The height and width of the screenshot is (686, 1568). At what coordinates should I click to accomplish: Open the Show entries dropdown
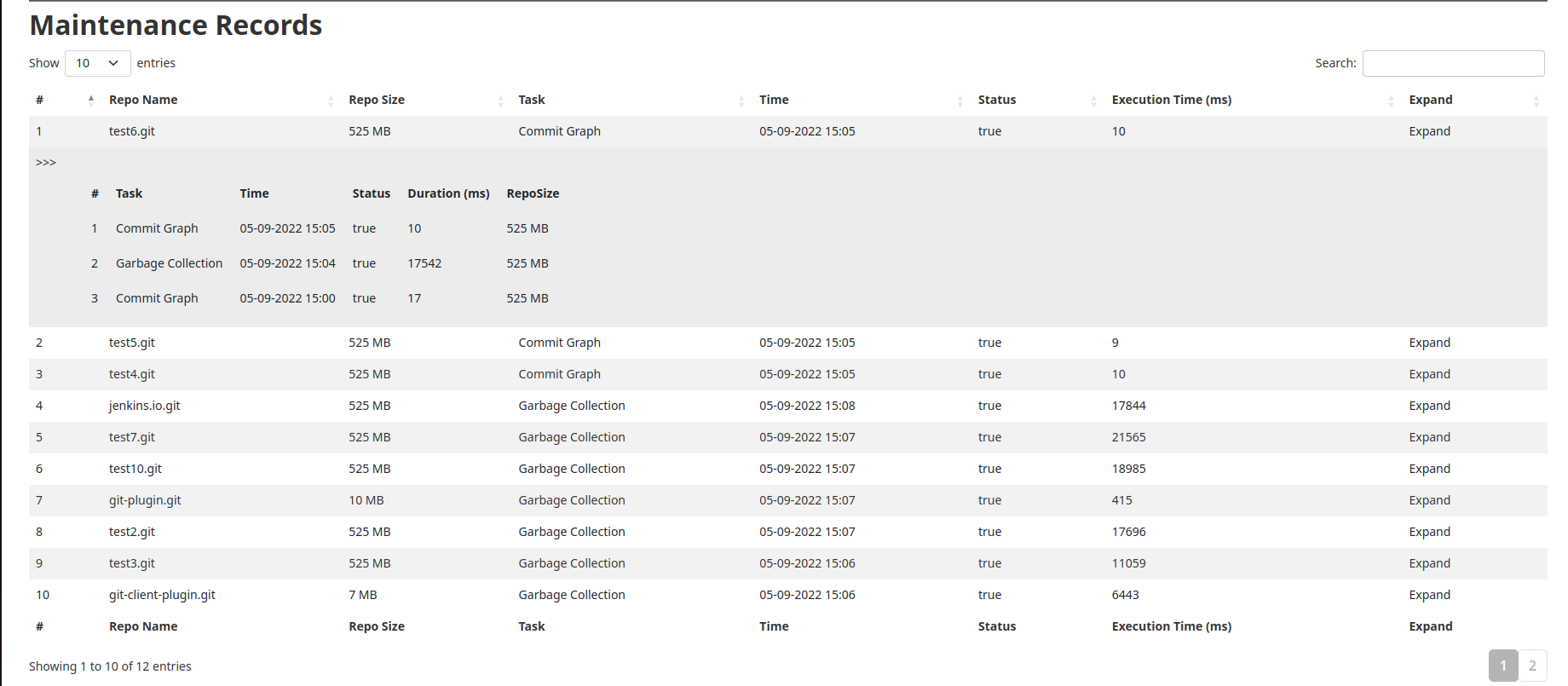click(97, 63)
